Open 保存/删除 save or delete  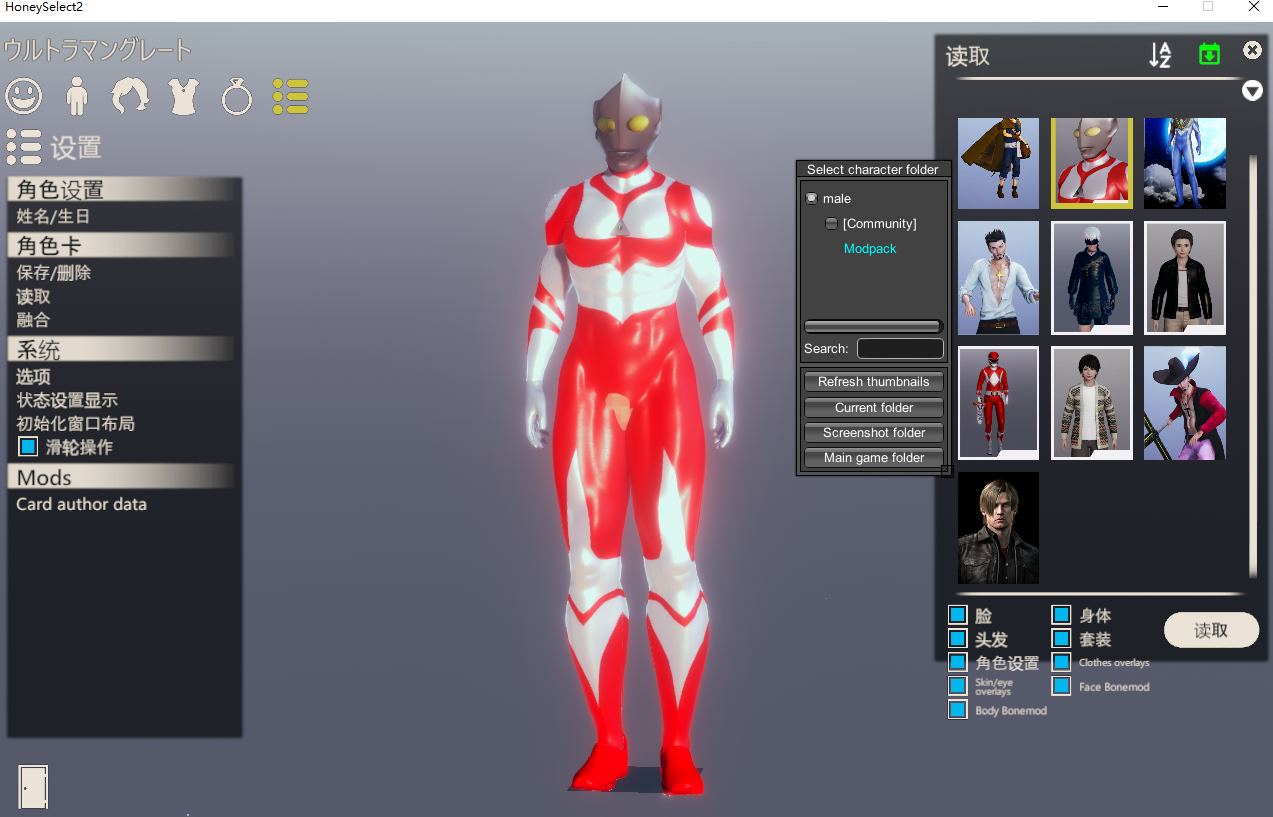pyautogui.click(x=54, y=272)
